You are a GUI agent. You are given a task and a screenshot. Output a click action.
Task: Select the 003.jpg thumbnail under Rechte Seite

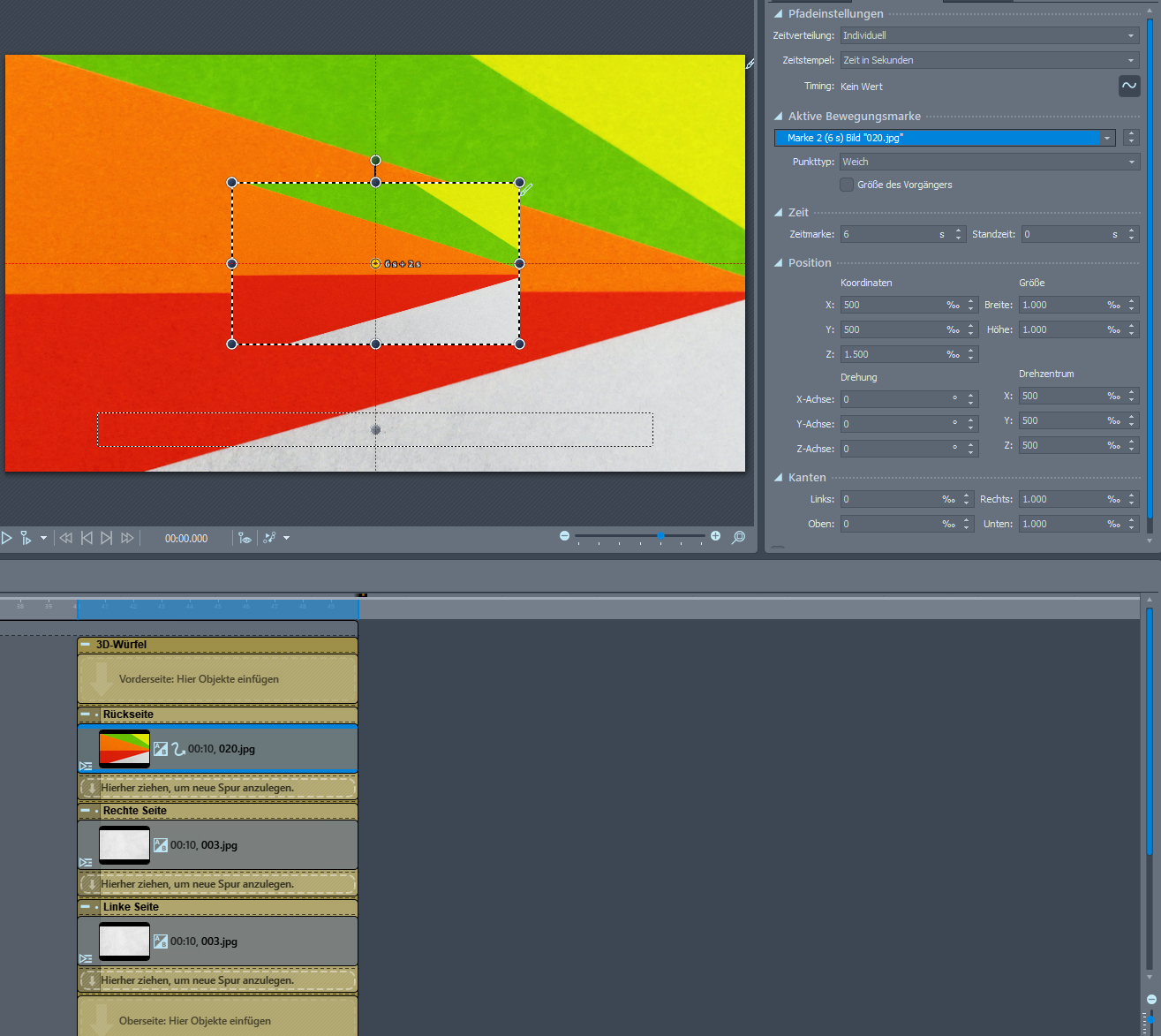[x=124, y=845]
